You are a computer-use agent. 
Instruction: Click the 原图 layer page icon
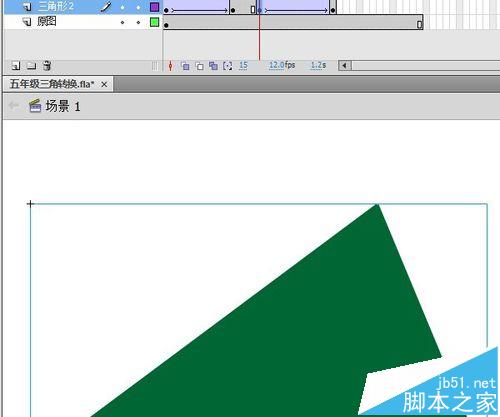click(x=27, y=22)
